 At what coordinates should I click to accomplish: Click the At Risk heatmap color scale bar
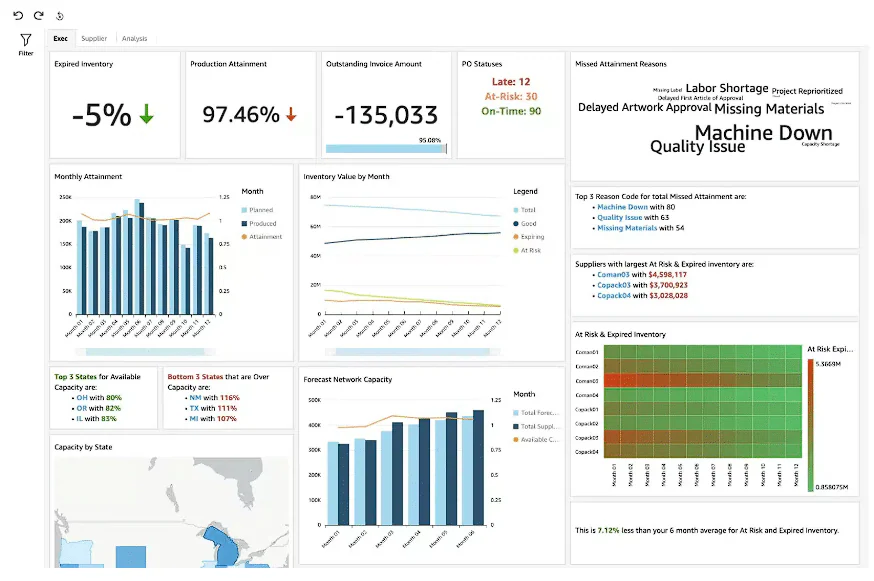tap(810, 425)
